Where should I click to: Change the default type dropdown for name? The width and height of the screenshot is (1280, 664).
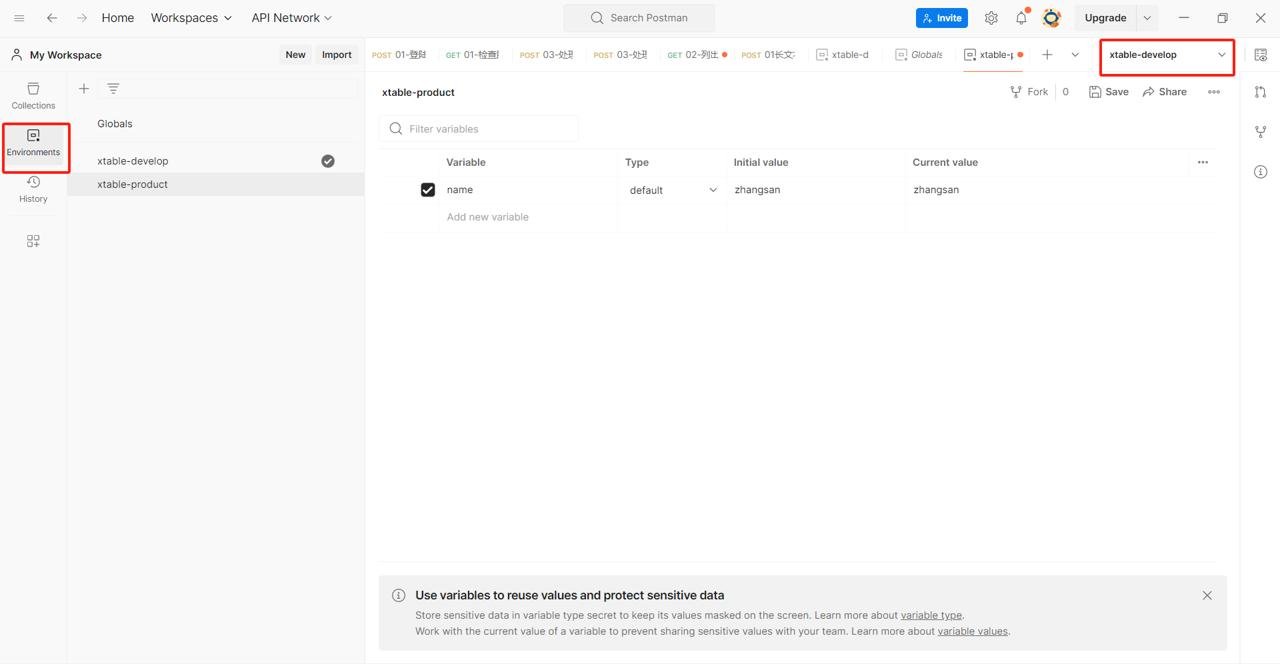673,190
